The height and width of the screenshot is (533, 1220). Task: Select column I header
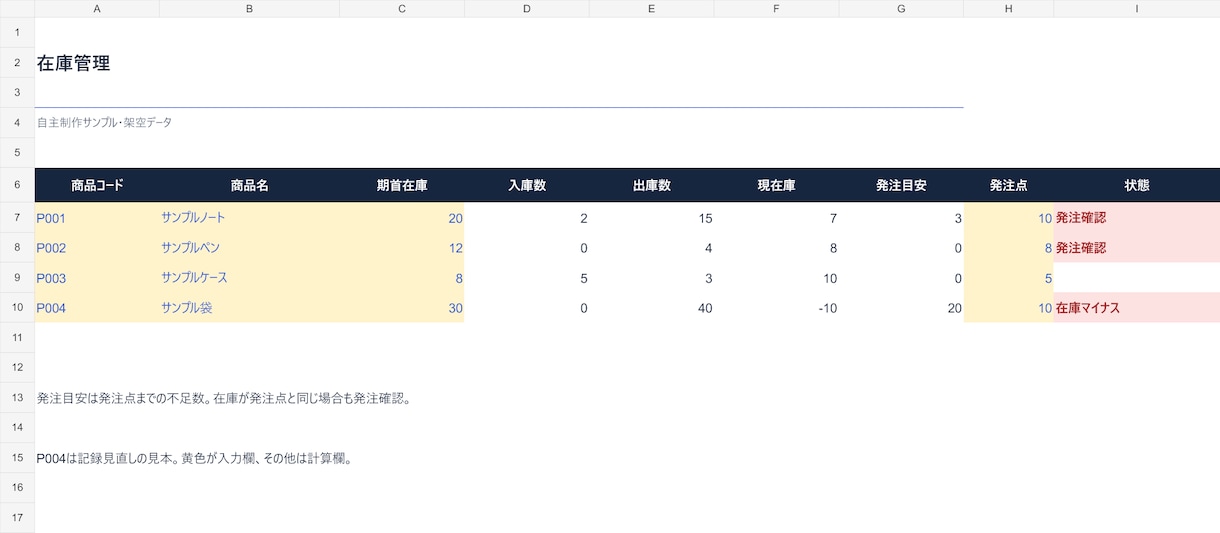point(1137,8)
